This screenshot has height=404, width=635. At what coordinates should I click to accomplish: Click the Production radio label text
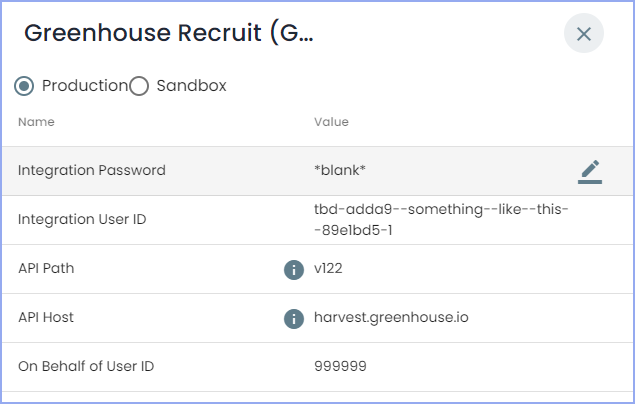84,86
